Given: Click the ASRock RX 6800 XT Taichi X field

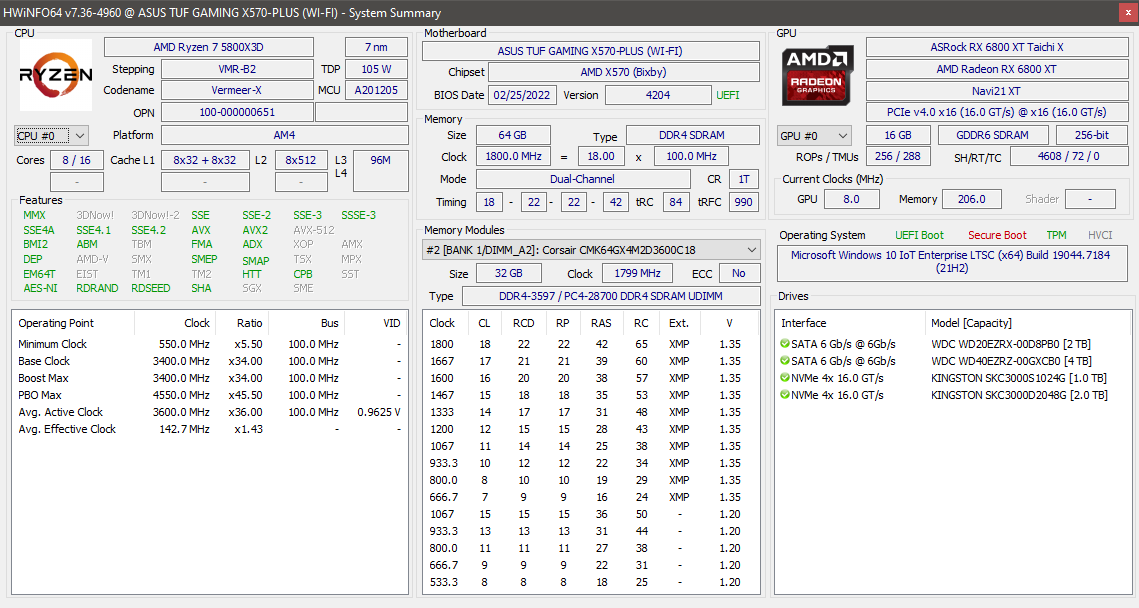Looking at the screenshot, I should click(997, 47).
